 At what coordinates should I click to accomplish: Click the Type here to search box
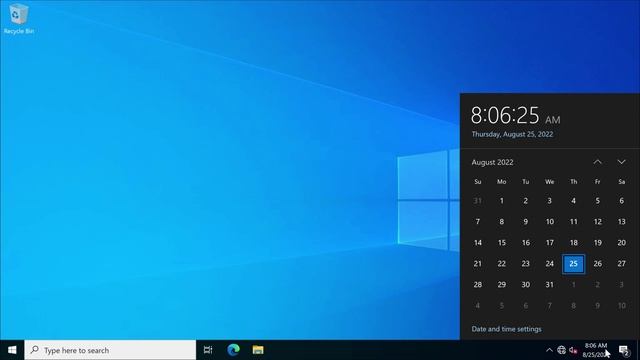coord(110,350)
